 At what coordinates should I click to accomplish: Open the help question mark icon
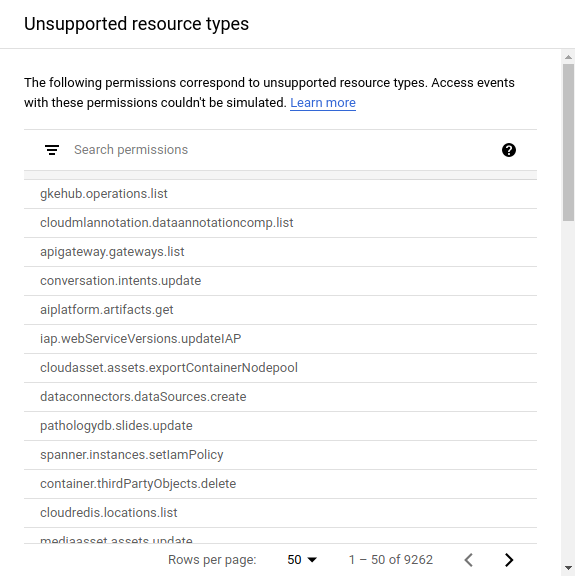pyautogui.click(x=508, y=150)
